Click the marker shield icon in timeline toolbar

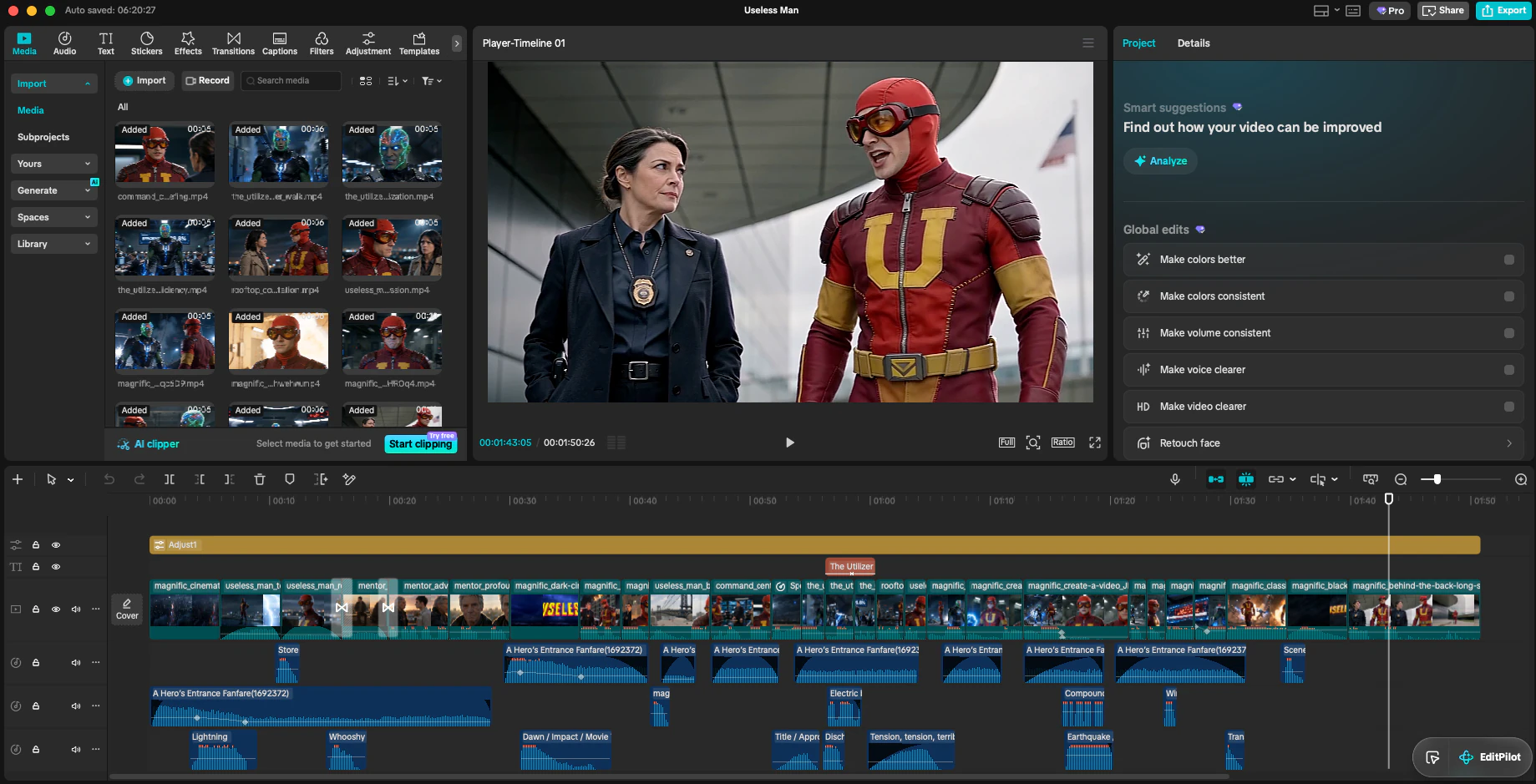click(x=290, y=479)
